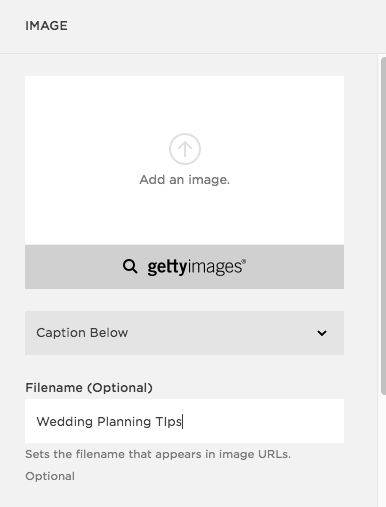Click blank end of the filename field
The image size is (386, 507).
263,421
